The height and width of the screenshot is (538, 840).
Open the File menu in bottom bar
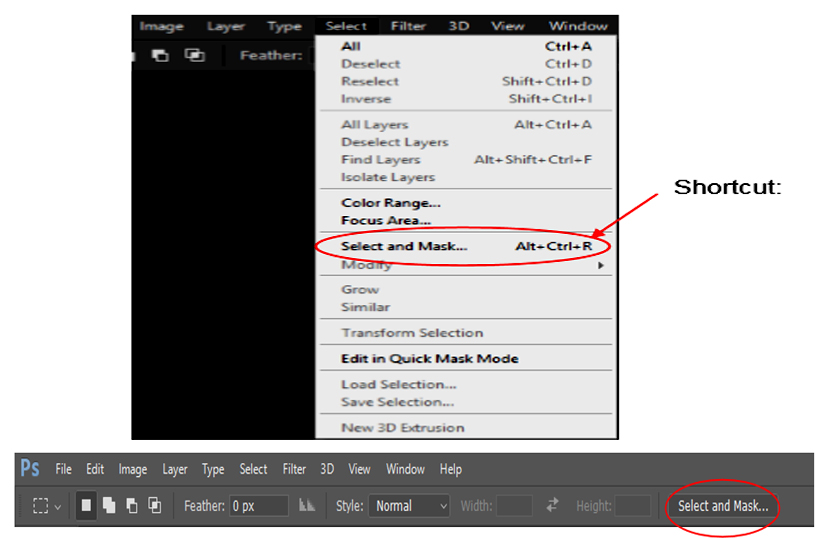[63, 469]
